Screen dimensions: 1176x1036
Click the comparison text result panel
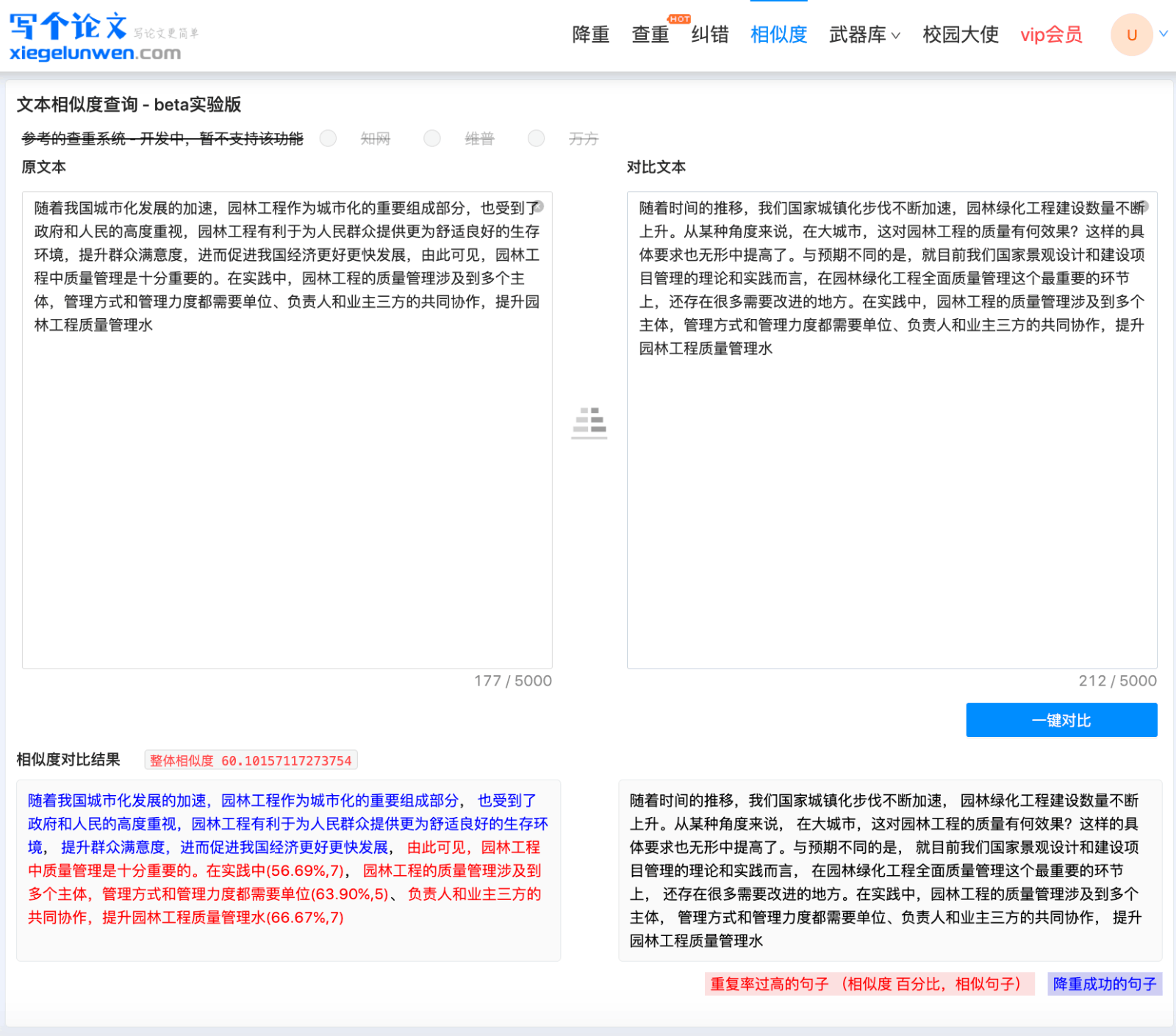pos(891,871)
